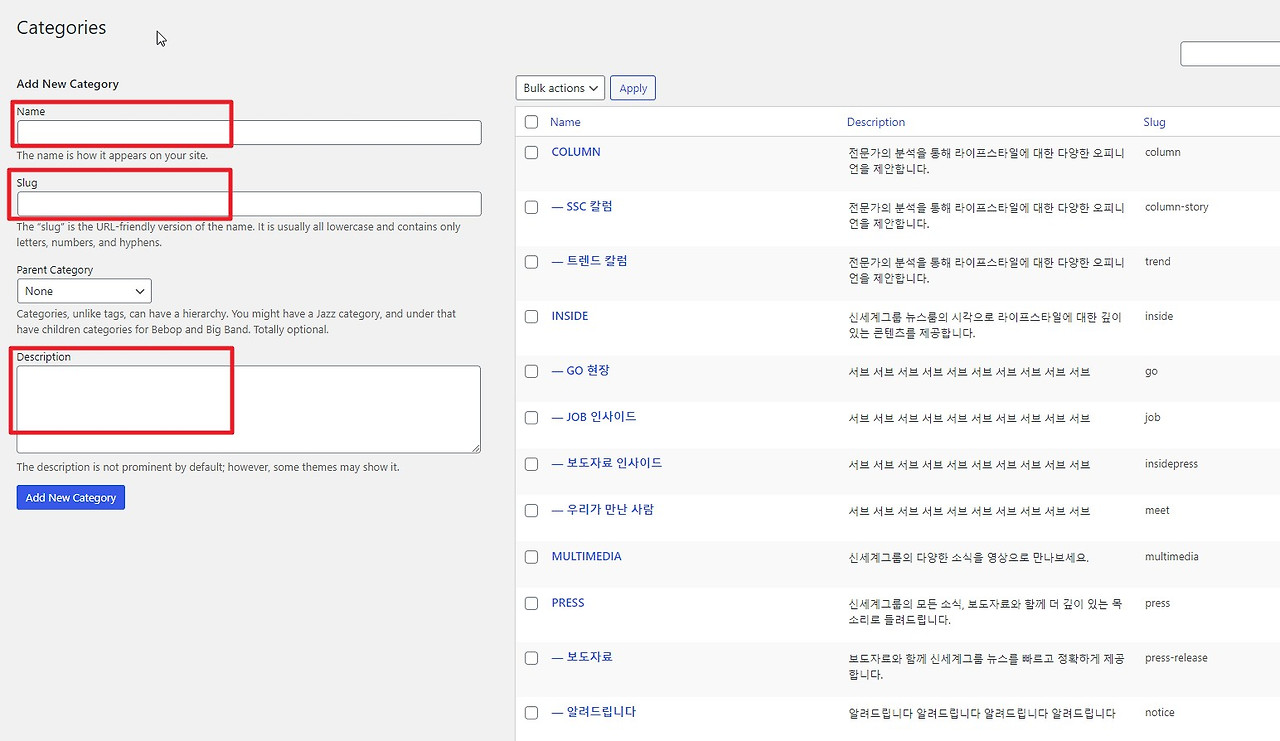Click the — 보도자료 link in the press-release row
This screenshot has height=741, width=1280.
pyautogui.click(x=582, y=657)
